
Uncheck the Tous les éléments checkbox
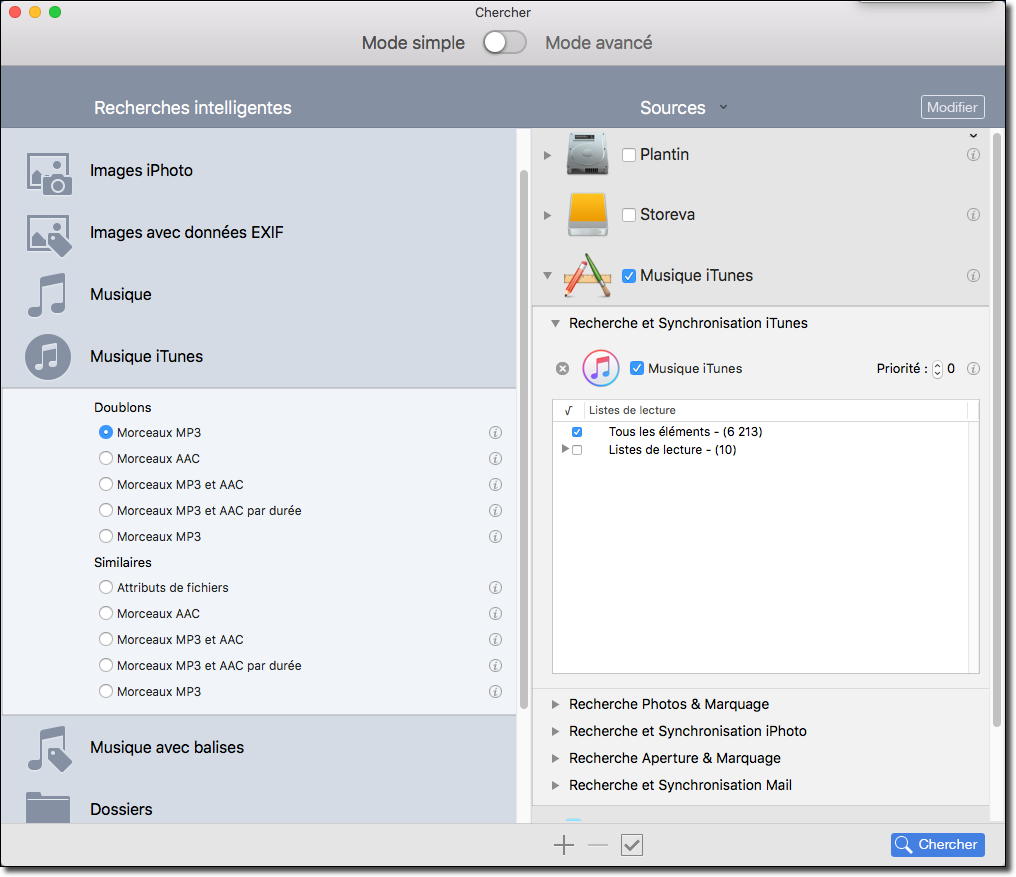(x=577, y=432)
